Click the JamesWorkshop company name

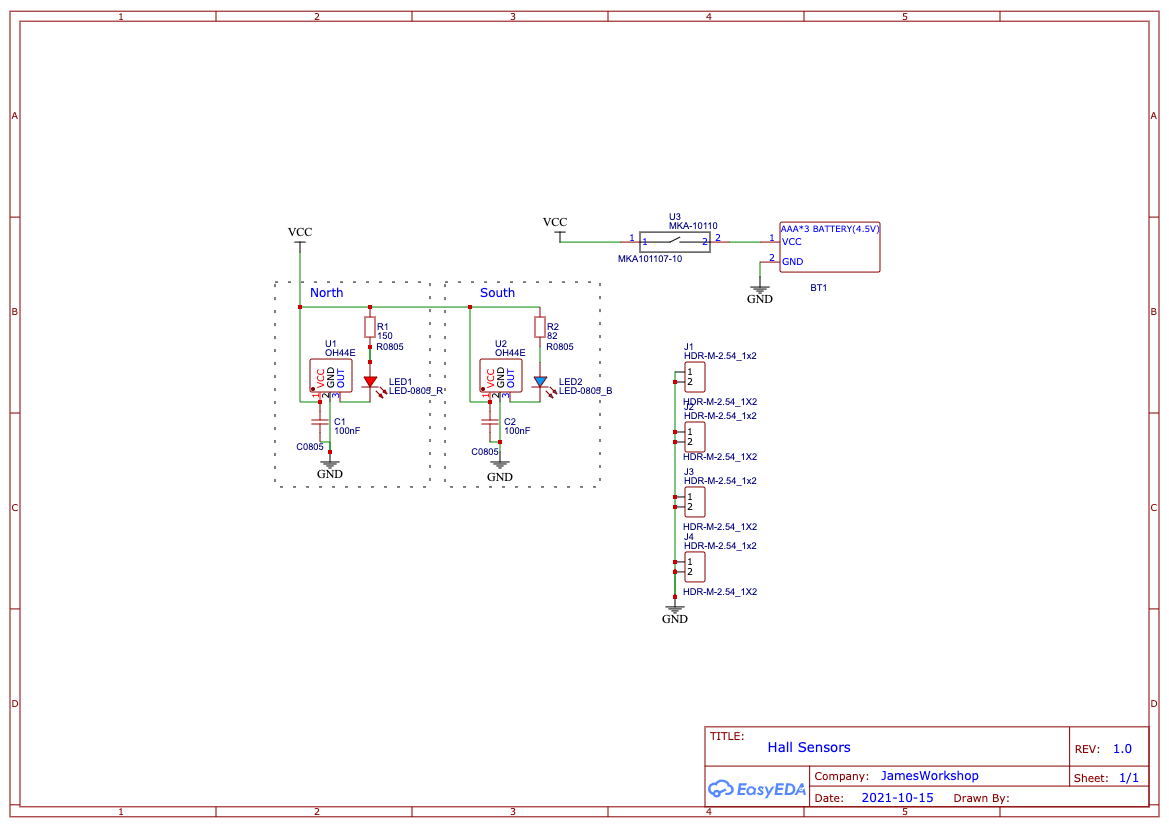point(930,775)
